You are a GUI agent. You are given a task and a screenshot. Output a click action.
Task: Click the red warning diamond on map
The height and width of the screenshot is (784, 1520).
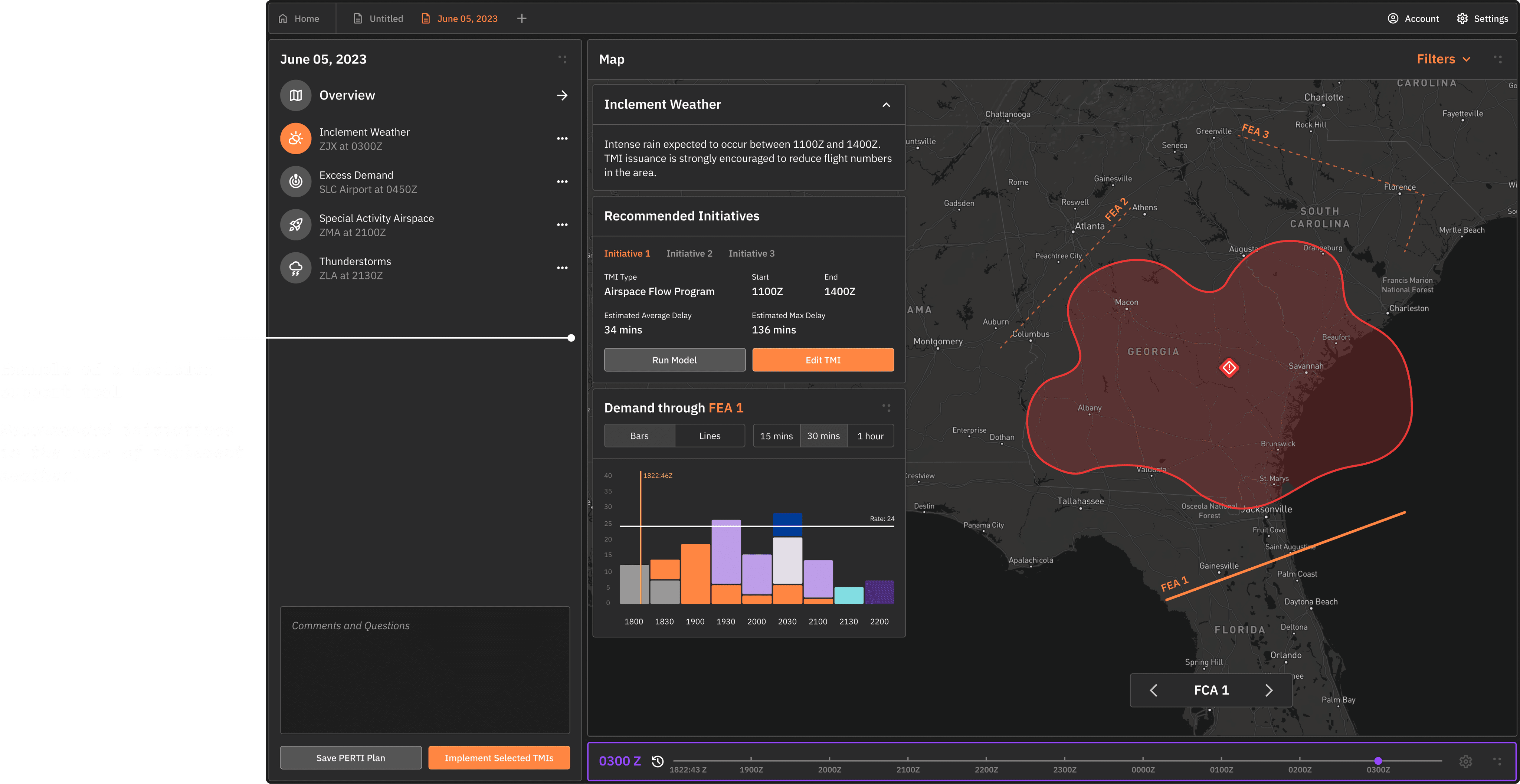[1229, 368]
